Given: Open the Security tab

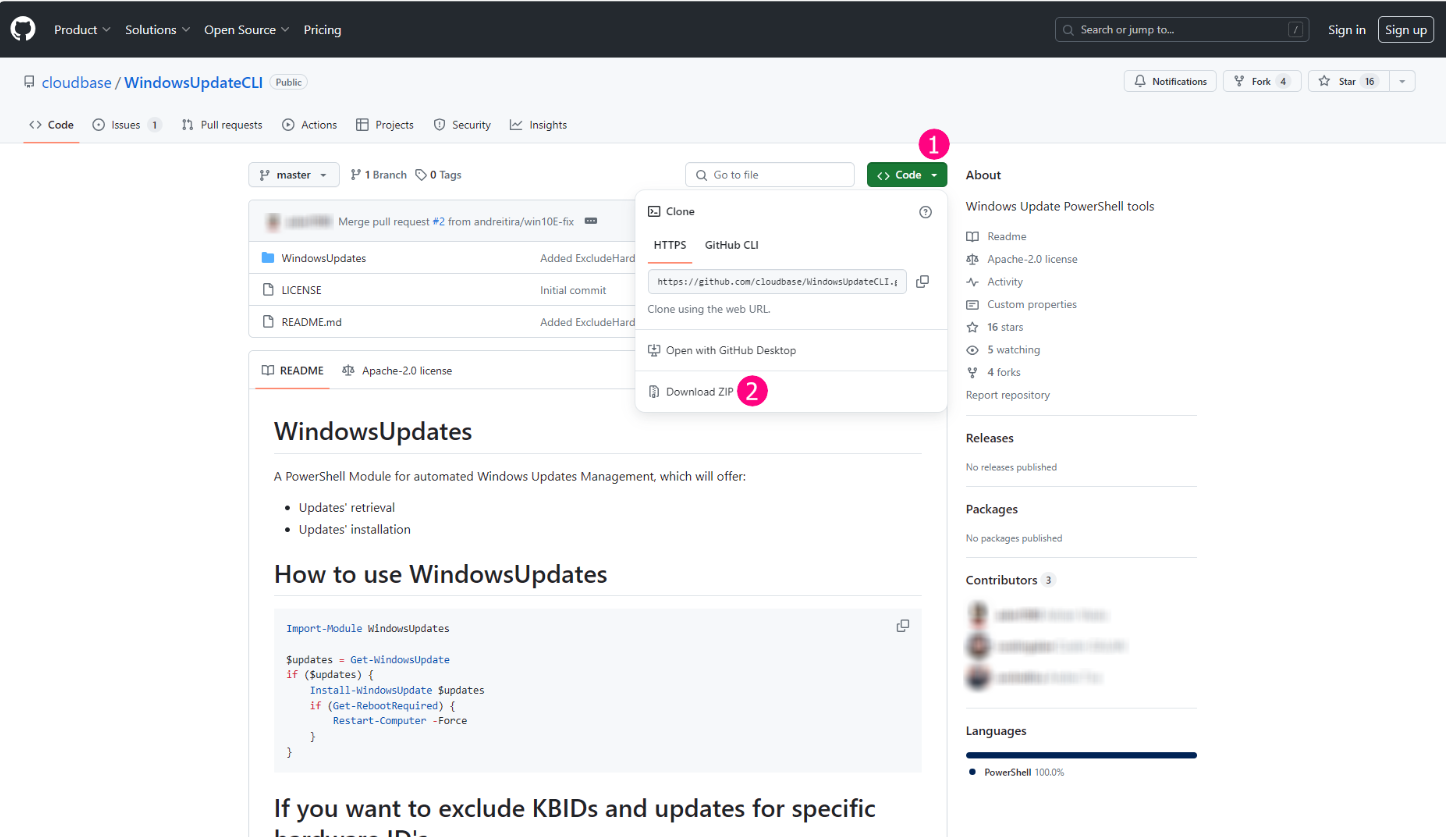Looking at the screenshot, I should click(462, 125).
